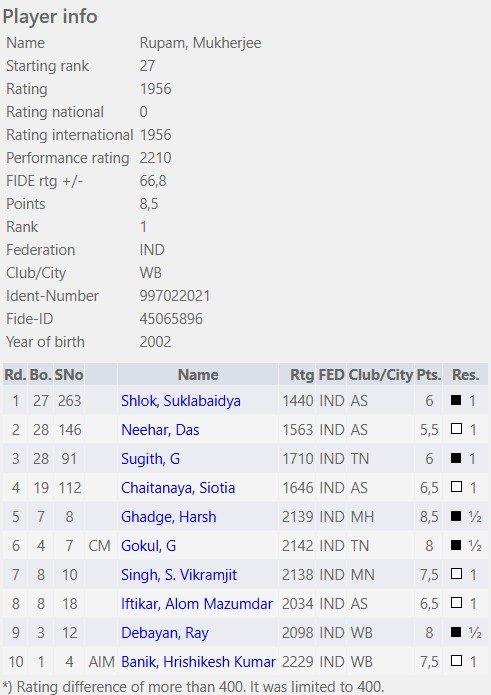This screenshot has height=695, width=491.
Task: Open Chaitanaya, Siotia player link
Action: click(178, 488)
